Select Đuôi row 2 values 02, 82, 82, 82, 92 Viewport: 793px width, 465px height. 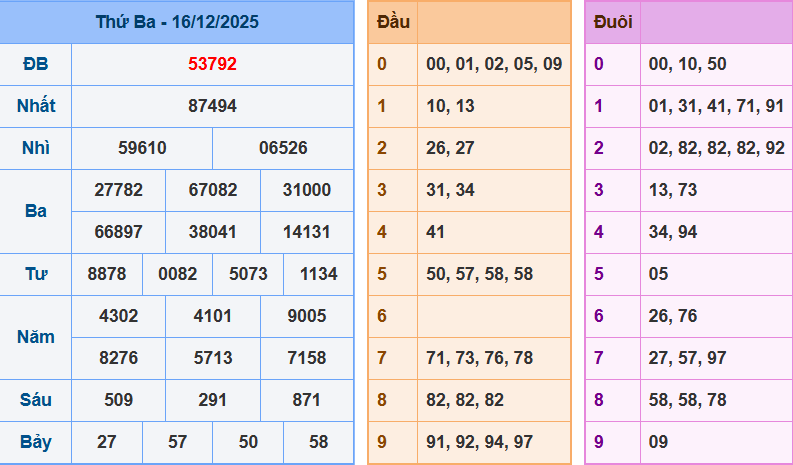716,148
